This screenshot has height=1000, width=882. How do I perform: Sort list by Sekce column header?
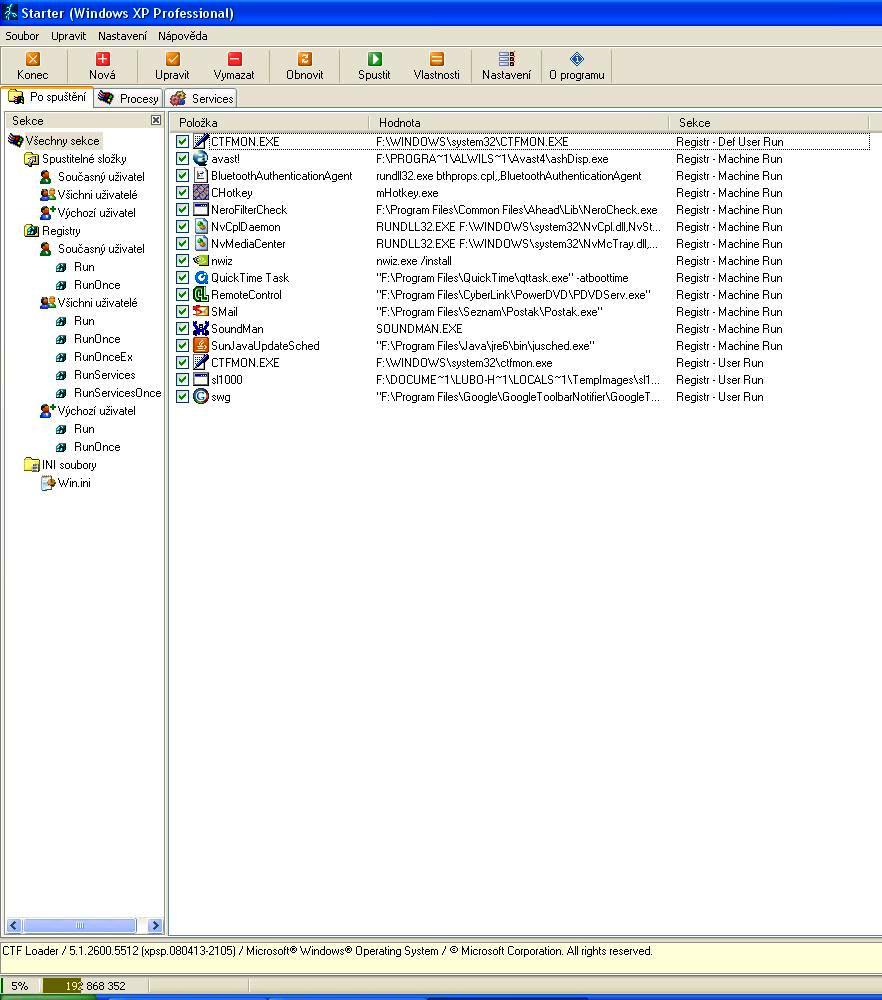click(768, 122)
